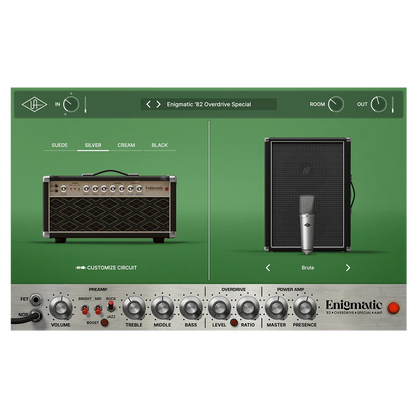This screenshot has height=416, width=416.
Task: Adjust the ROOM knob
Action: click(x=335, y=104)
